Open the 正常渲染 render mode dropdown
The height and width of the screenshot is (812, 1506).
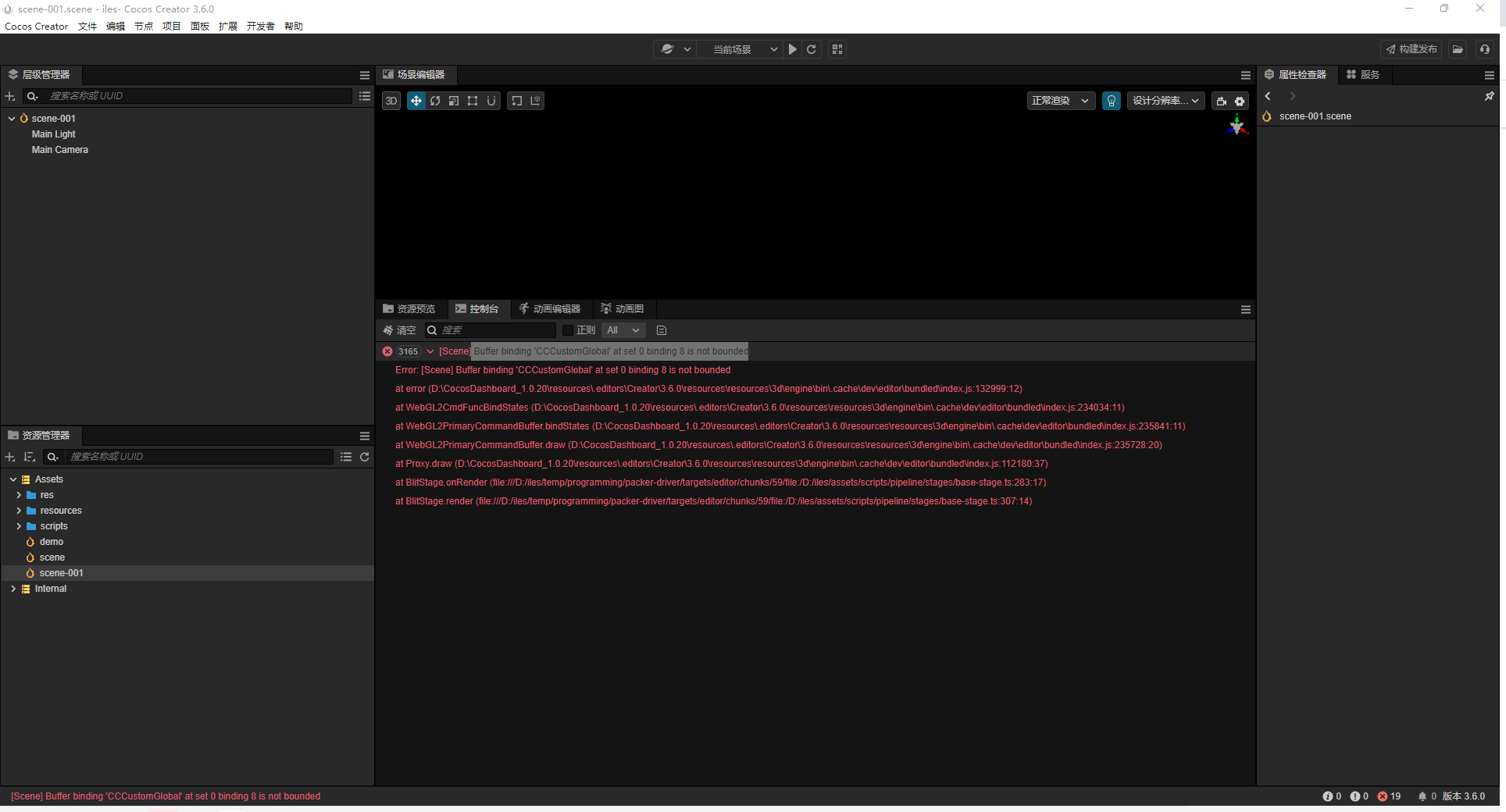1059,101
